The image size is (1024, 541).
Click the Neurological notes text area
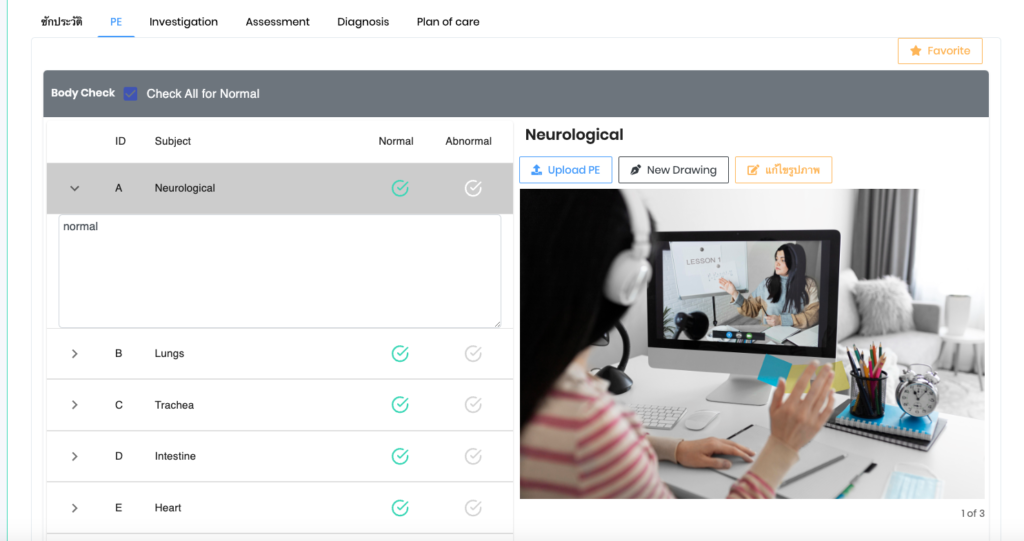279,270
